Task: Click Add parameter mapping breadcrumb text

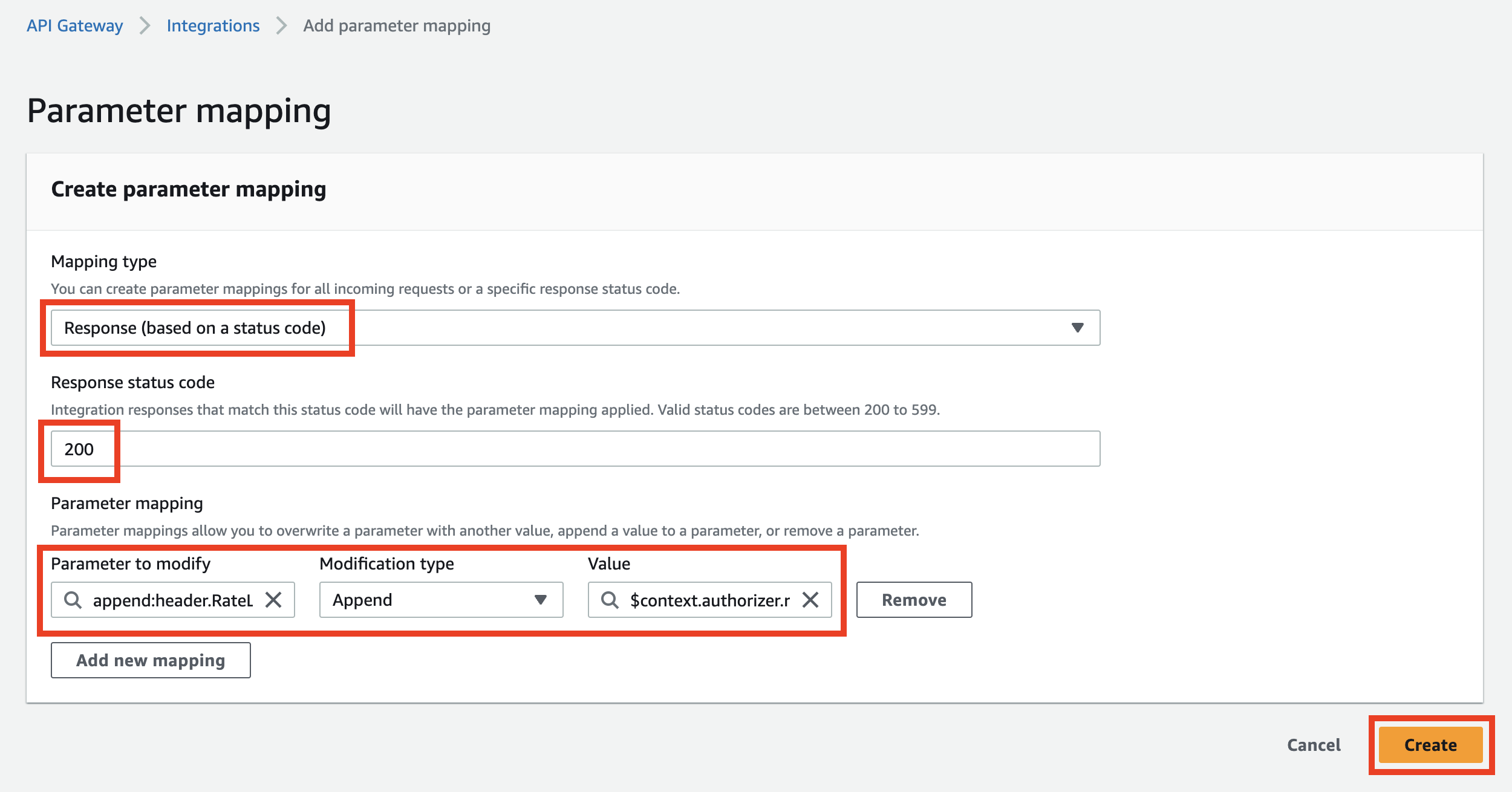Action: (397, 25)
